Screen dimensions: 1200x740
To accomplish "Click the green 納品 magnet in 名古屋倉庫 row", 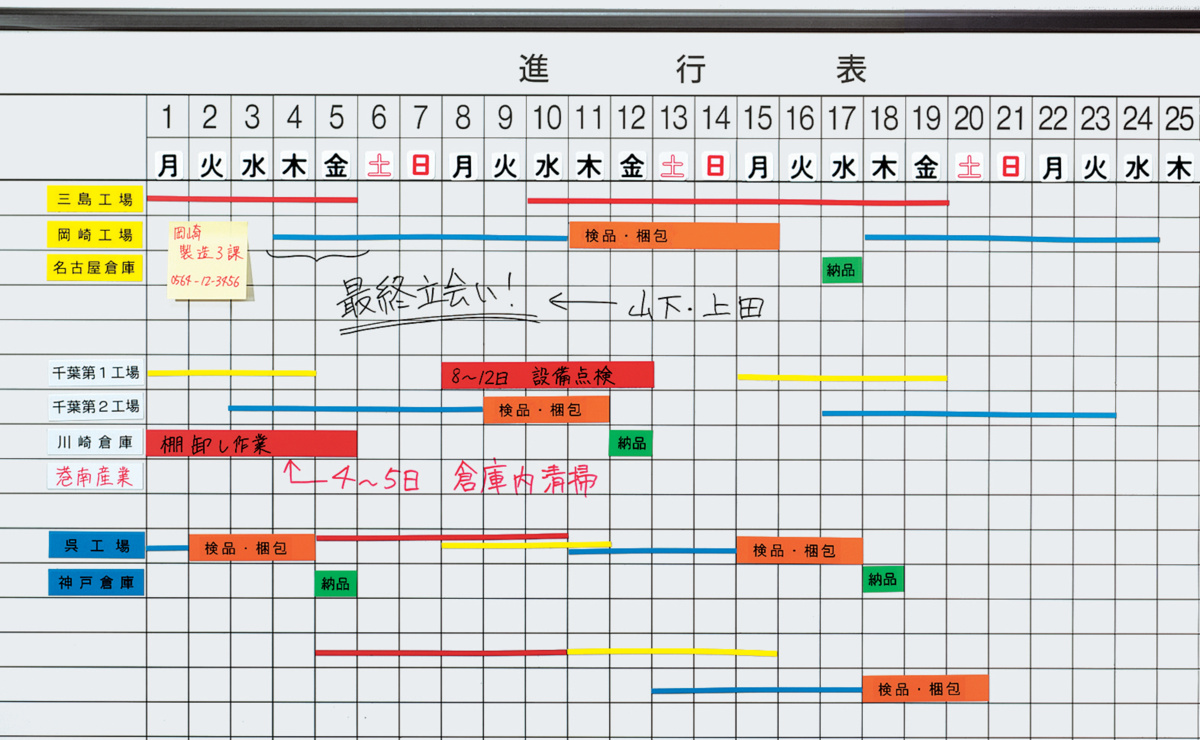I will [x=841, y=269].
